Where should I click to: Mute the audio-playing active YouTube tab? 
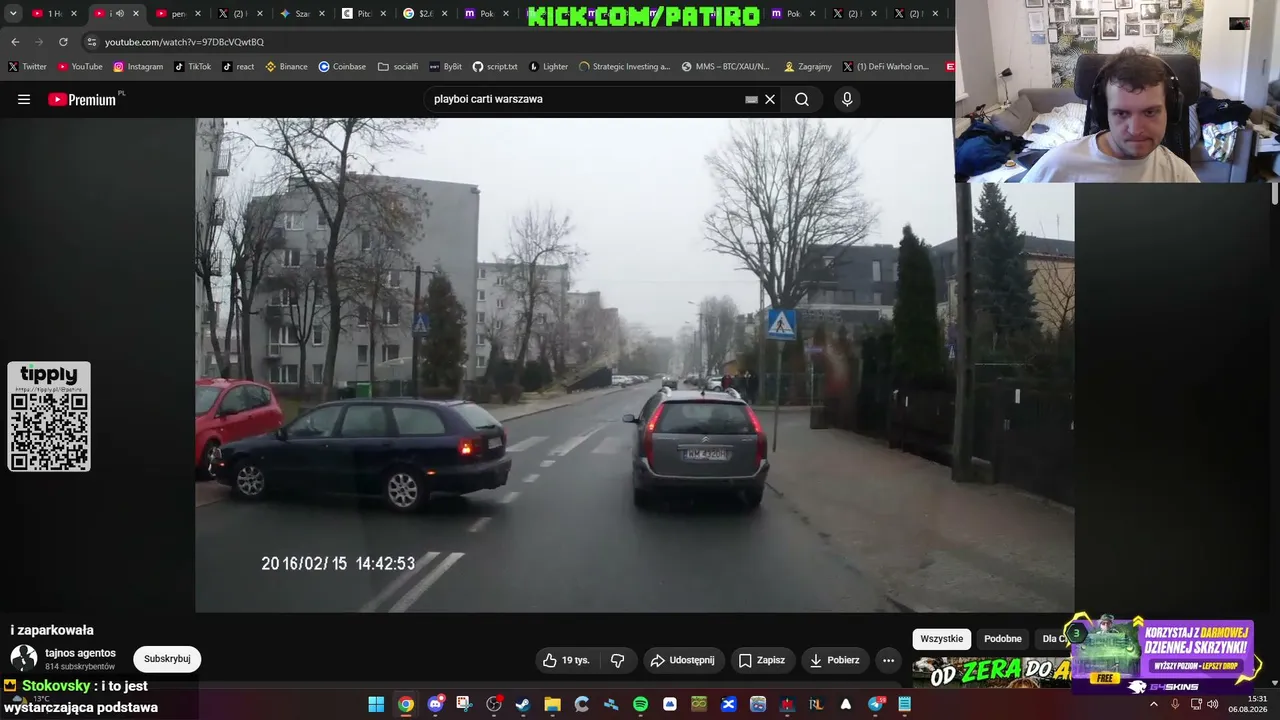[120, 14]
